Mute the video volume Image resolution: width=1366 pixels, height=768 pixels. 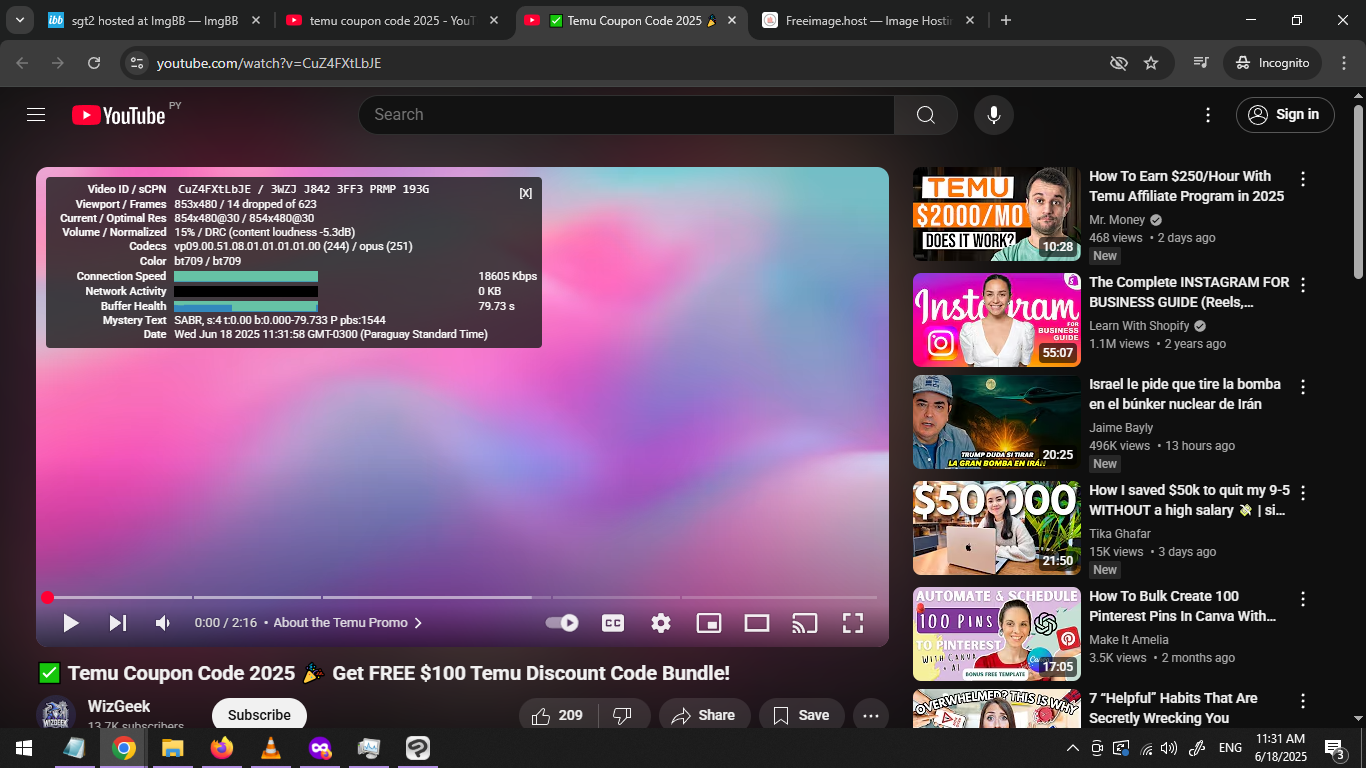tap(163, 623)
